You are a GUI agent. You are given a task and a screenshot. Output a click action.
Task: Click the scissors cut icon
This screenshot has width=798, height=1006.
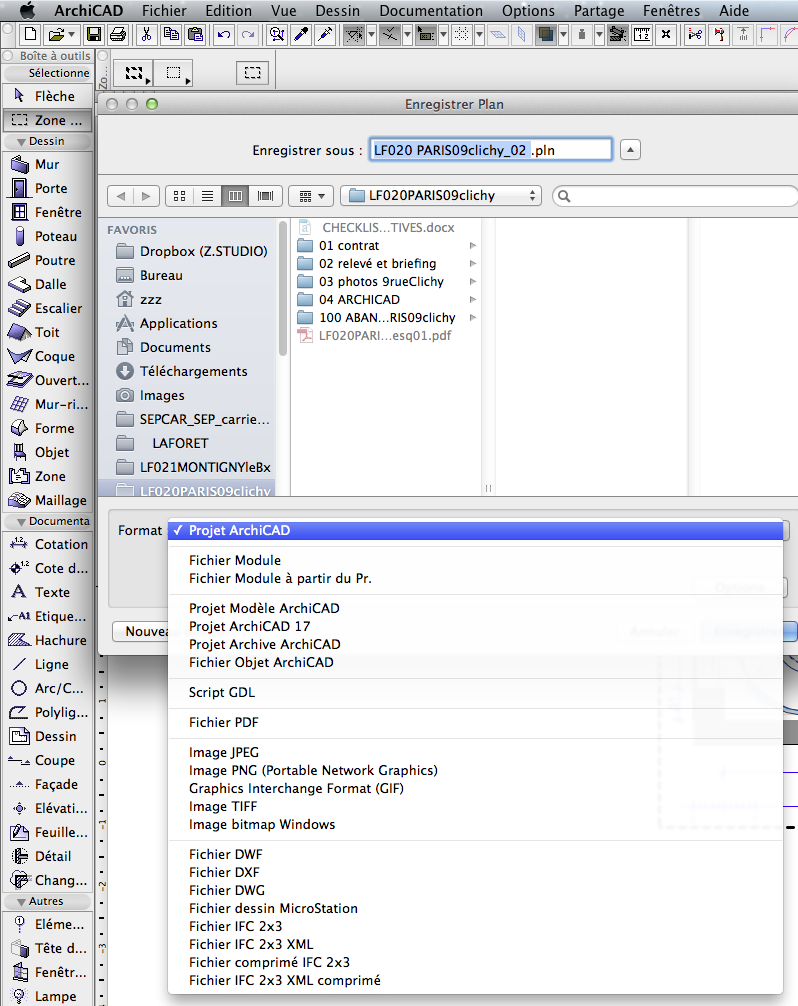(x=146, y=35)
